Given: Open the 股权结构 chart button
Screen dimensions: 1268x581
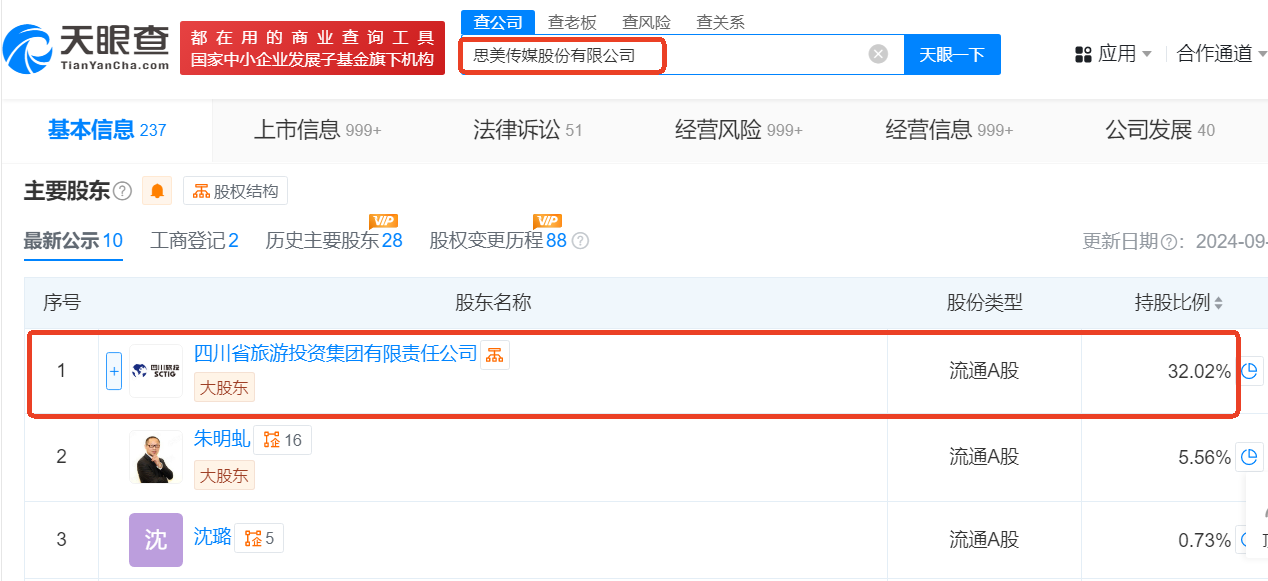Looking at the screenshot, I should [x=235, y=191].
